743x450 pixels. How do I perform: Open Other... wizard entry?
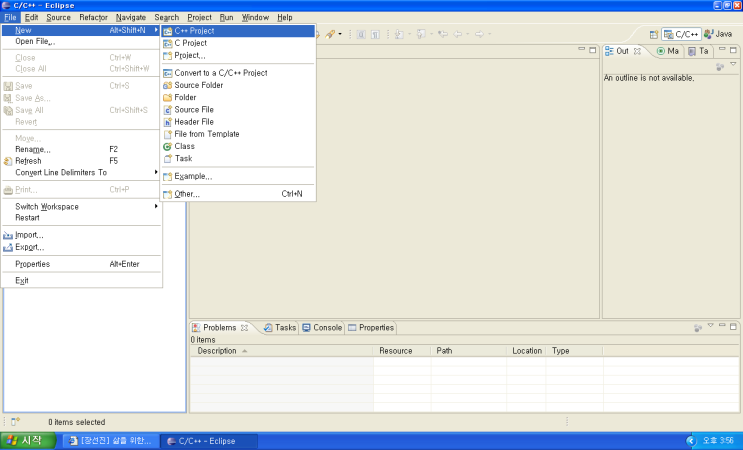tap(238, 194)
